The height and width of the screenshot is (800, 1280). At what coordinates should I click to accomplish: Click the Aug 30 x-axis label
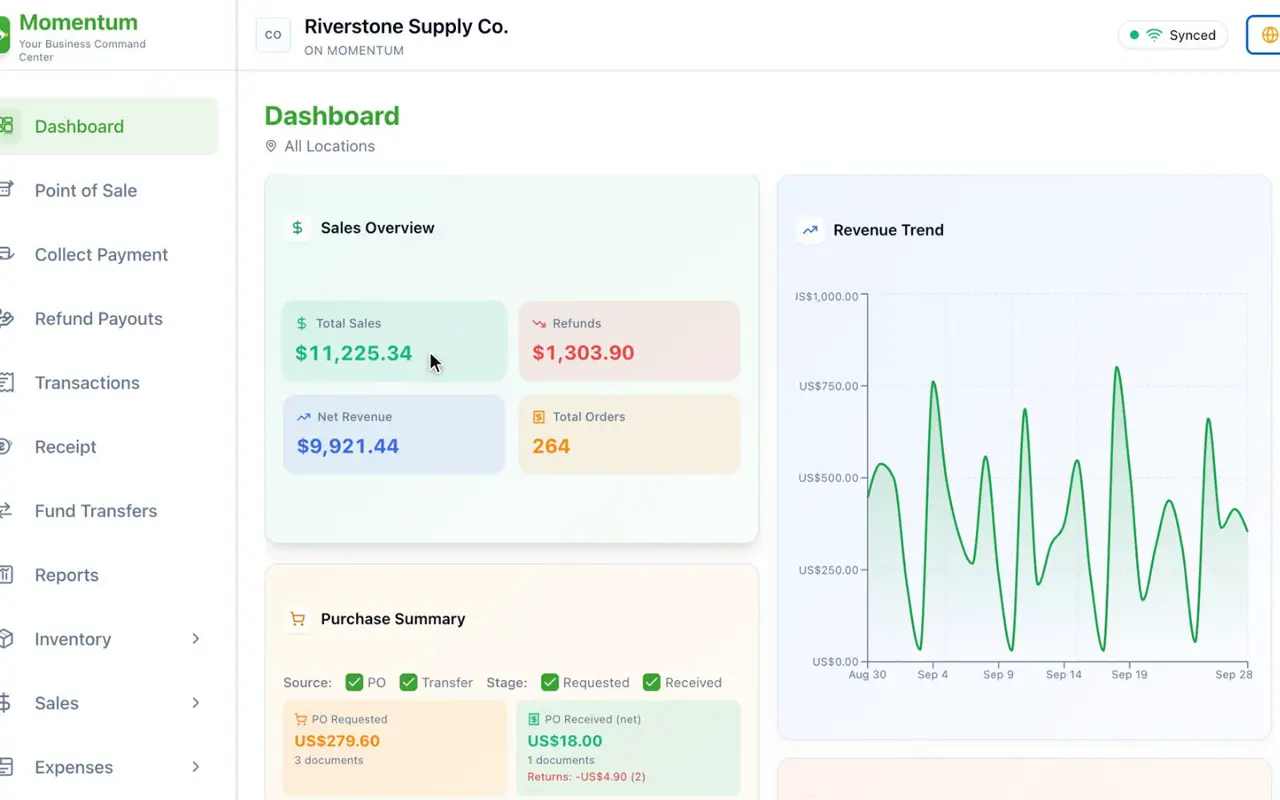coord(867,675)
